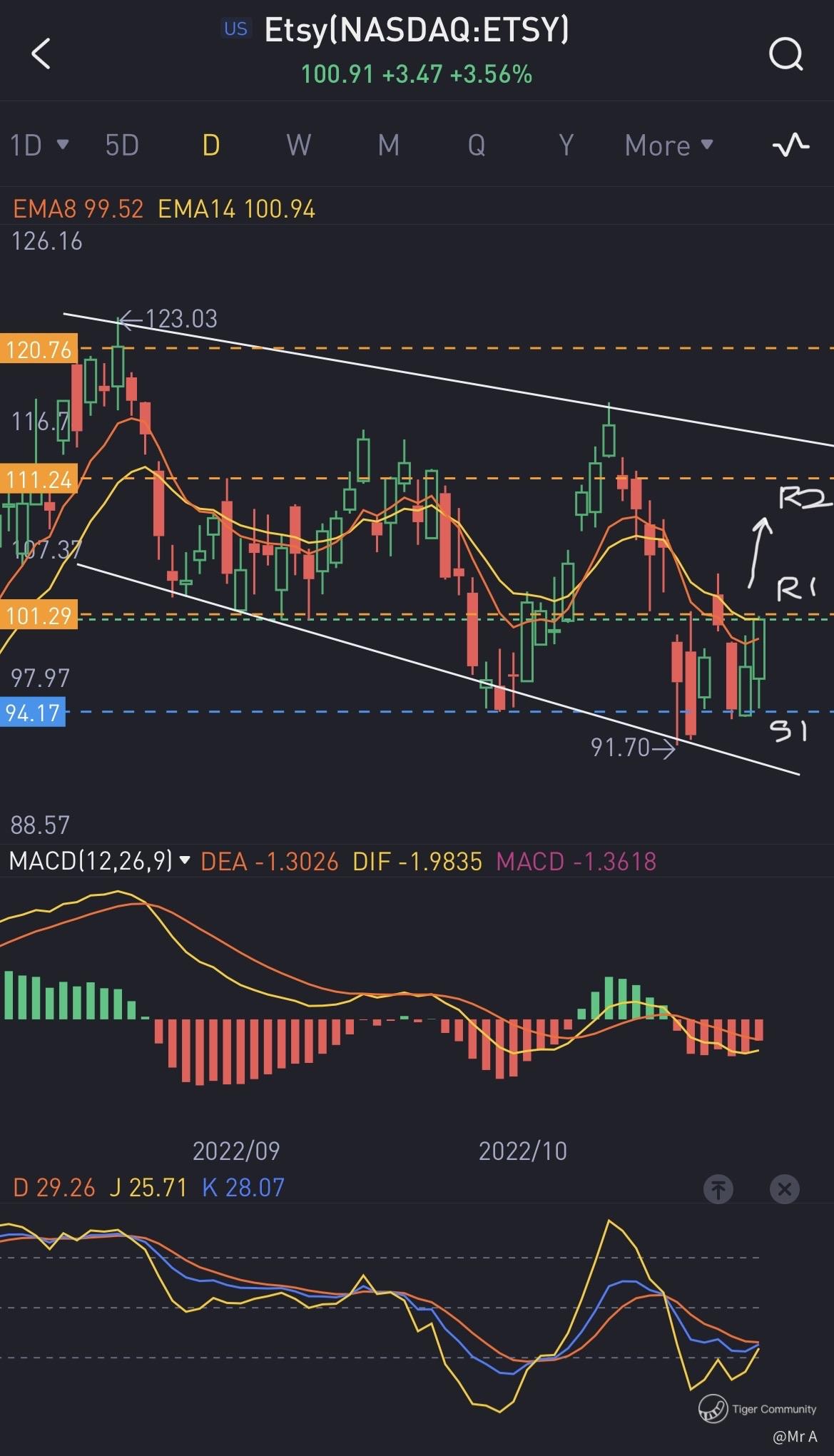Tap the 2022/10 date label

523,1151
